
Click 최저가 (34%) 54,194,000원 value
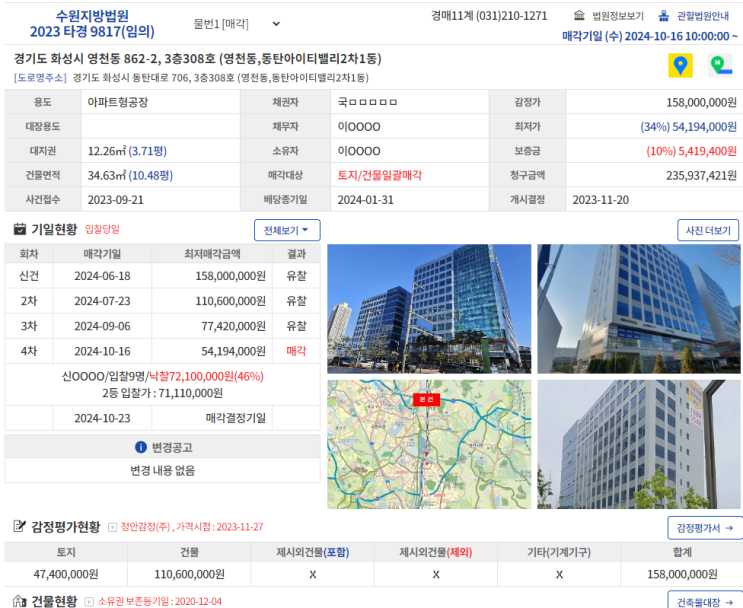pos(689,127)
